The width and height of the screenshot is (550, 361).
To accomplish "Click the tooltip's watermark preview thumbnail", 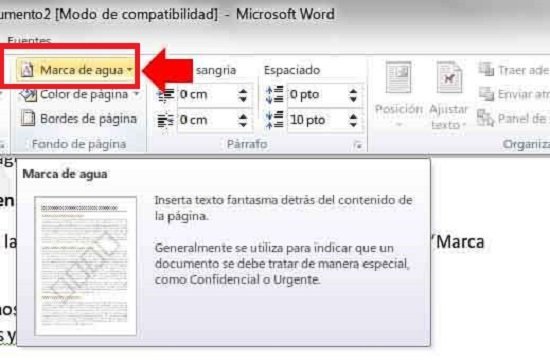I will point(86,266).
